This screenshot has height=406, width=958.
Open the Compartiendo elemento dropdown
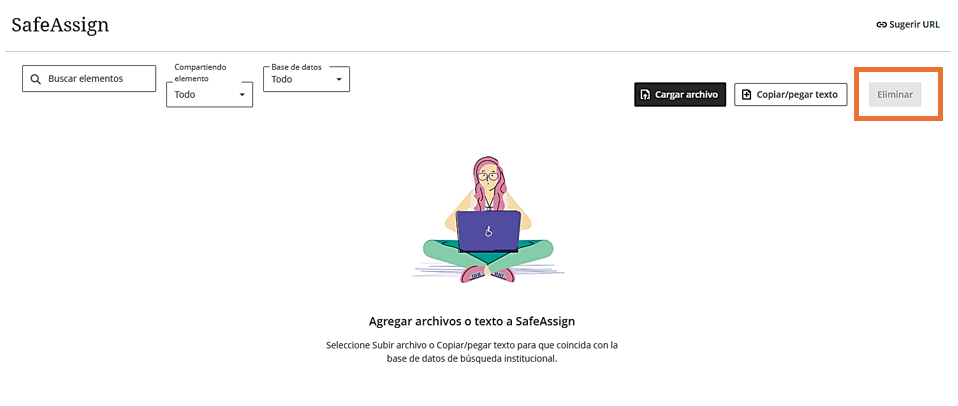point(210,94)
